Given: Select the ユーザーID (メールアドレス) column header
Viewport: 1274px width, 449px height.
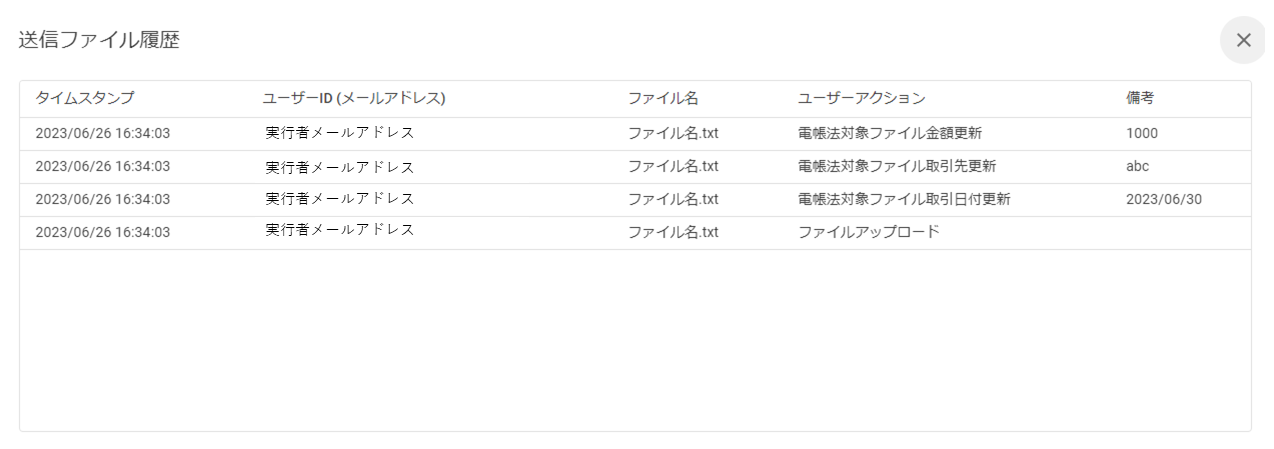Looking at the screenshot, I should pyautogui.click(x=353, y=98).
